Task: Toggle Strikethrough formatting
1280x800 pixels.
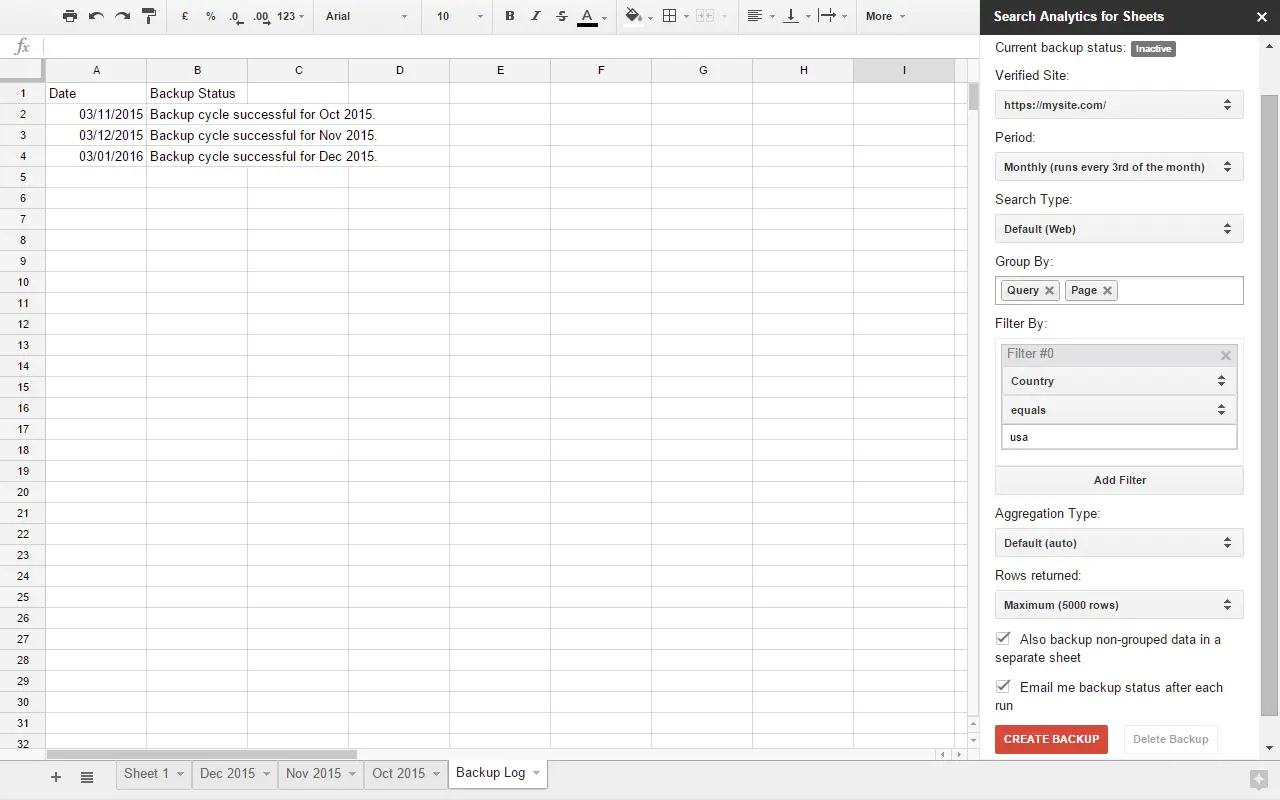Action: 561,16
